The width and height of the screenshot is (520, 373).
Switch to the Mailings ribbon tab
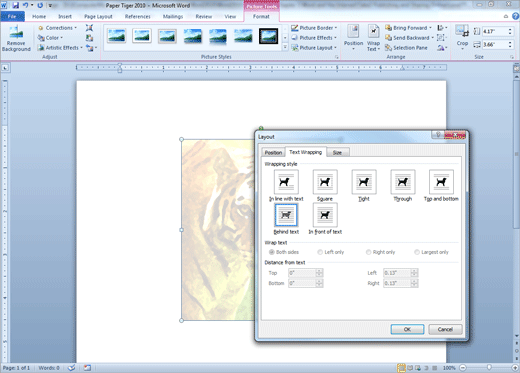coord(173,16)
